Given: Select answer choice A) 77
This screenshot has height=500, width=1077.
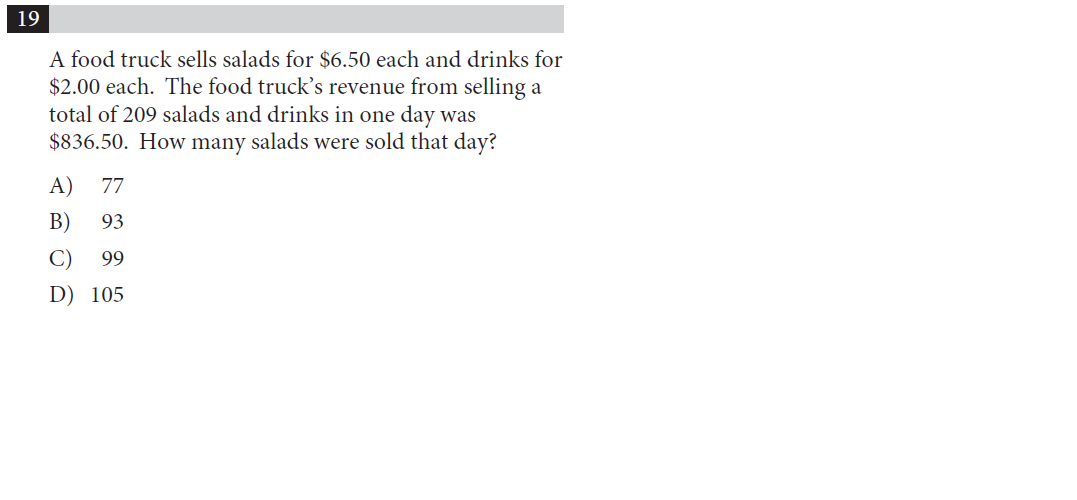Looking at the screenshot, I should coord(87,186).
